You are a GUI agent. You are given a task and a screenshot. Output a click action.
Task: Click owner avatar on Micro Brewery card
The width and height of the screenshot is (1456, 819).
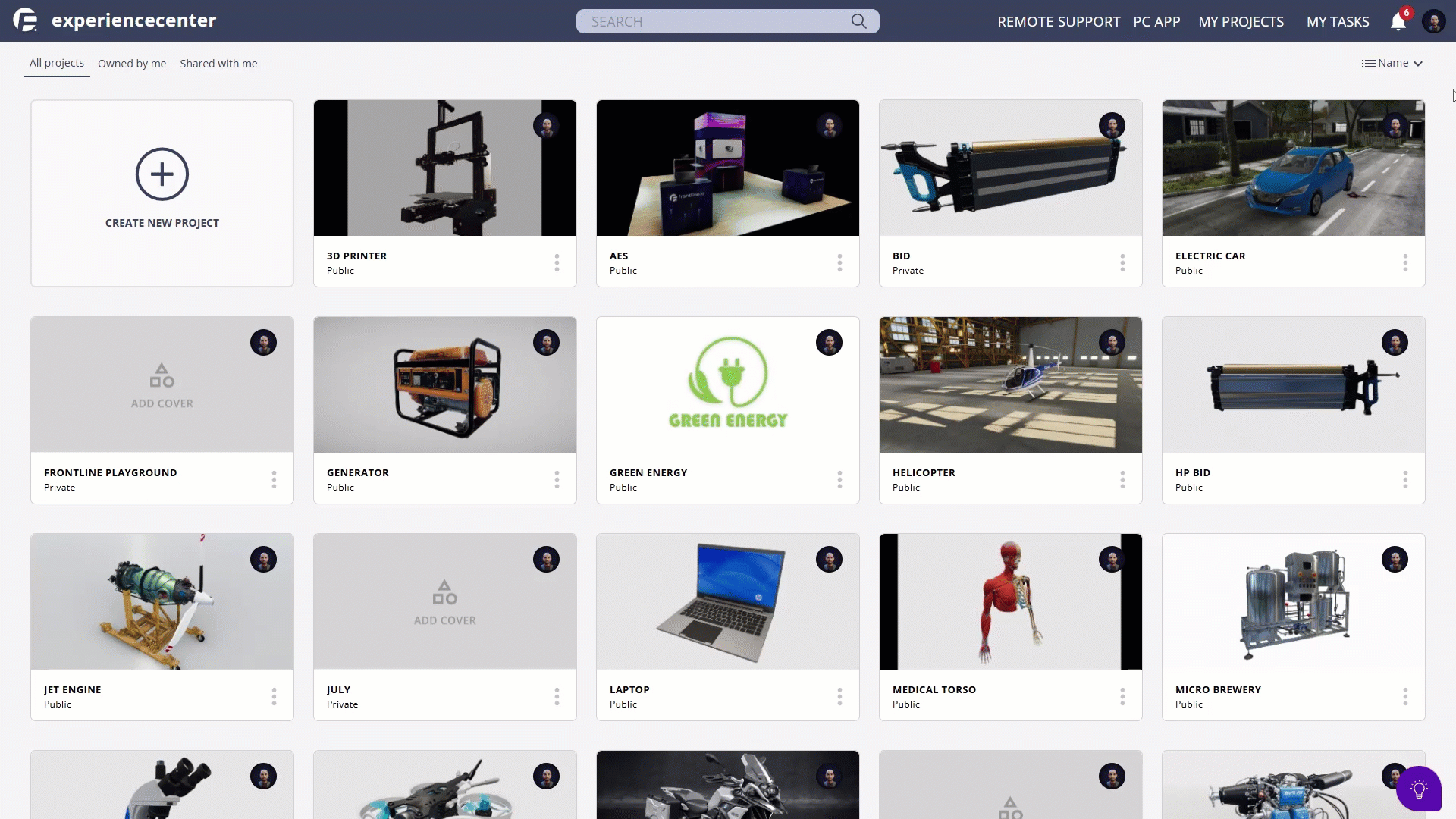[x=1395, y=560]
